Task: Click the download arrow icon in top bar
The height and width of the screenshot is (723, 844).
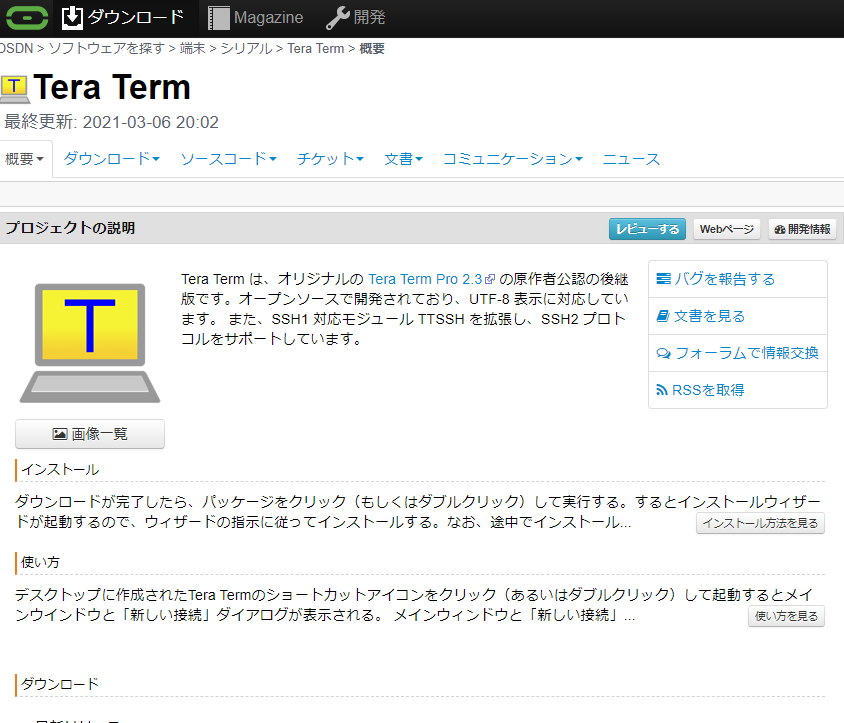Action: coord(72,18)
